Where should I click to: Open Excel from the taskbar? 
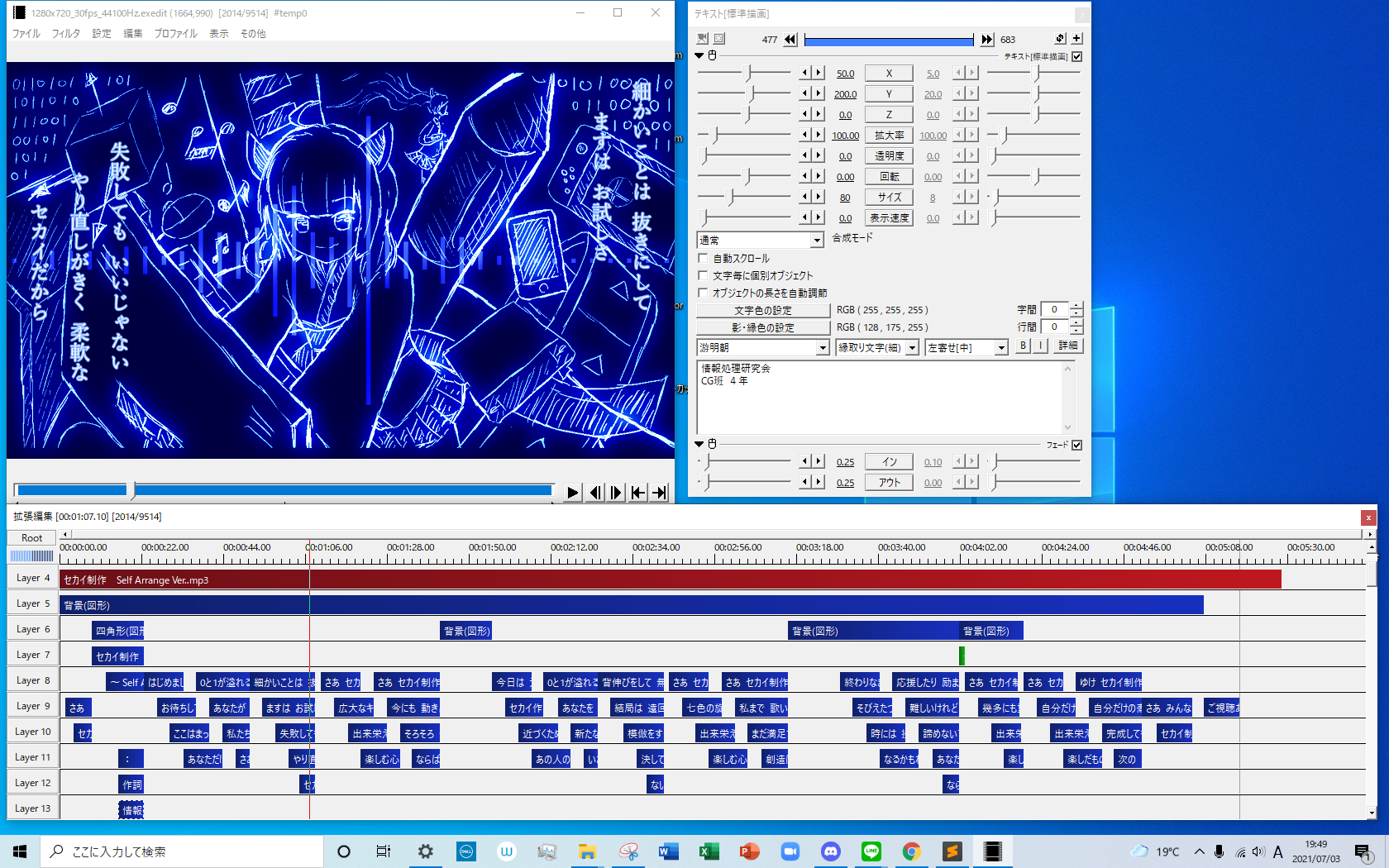709,851
